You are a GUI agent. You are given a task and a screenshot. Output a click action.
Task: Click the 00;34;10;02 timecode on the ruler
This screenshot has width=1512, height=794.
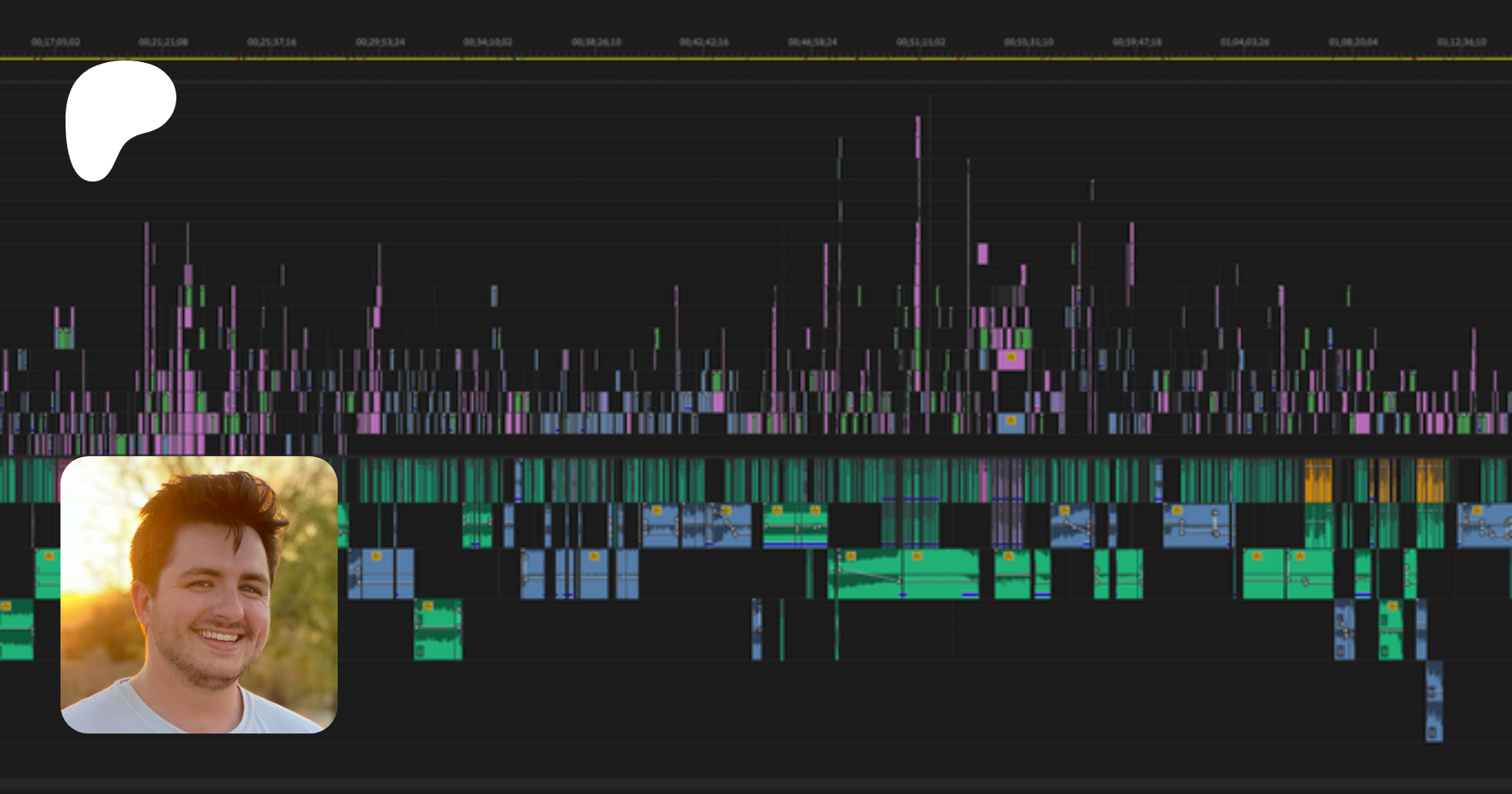click(x=488, y=42)
